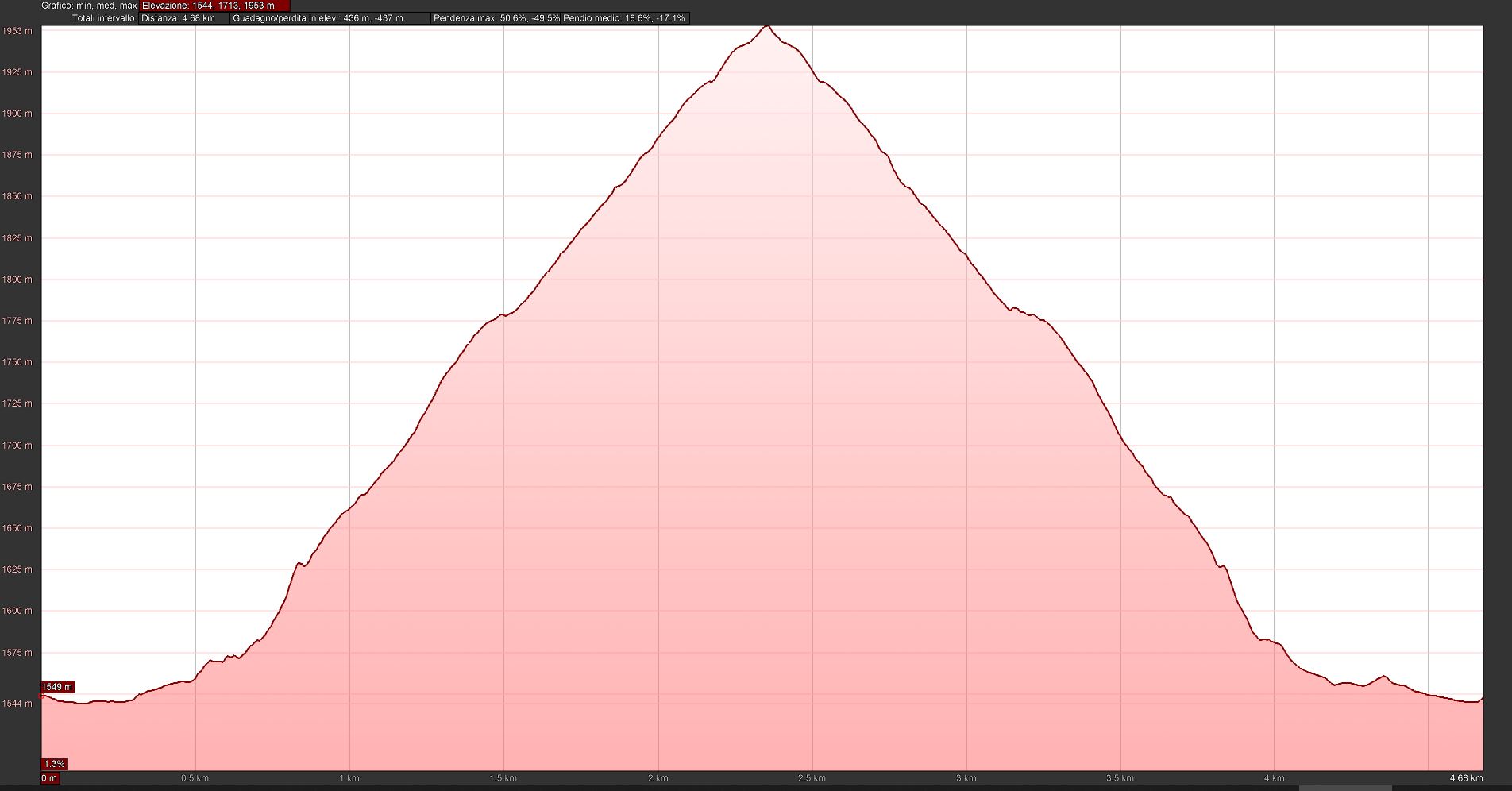Click the summit peak of the elevation profile
The width and height of the screenshot is (1512, 791).
point(766,27)
